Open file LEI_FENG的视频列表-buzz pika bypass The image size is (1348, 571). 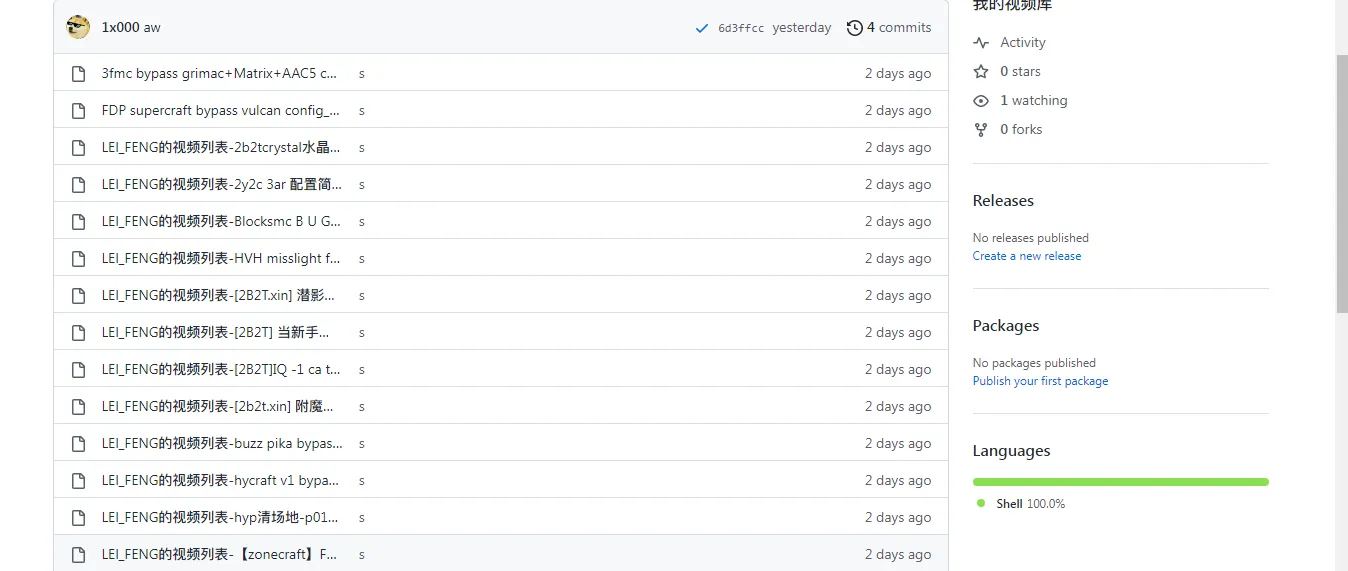click(221, 444)
